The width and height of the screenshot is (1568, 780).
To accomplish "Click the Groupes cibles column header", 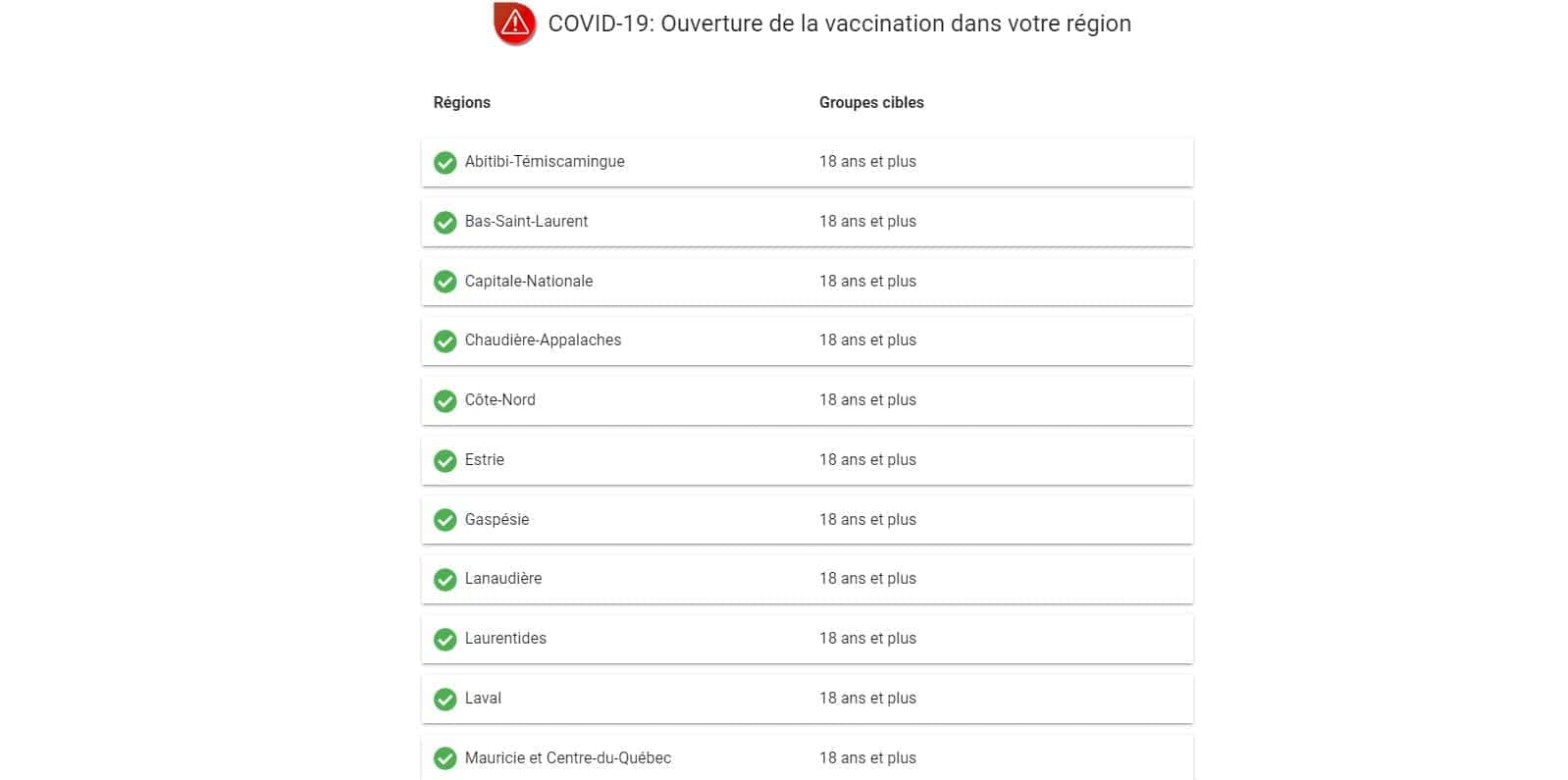I will tap(871, 102).
